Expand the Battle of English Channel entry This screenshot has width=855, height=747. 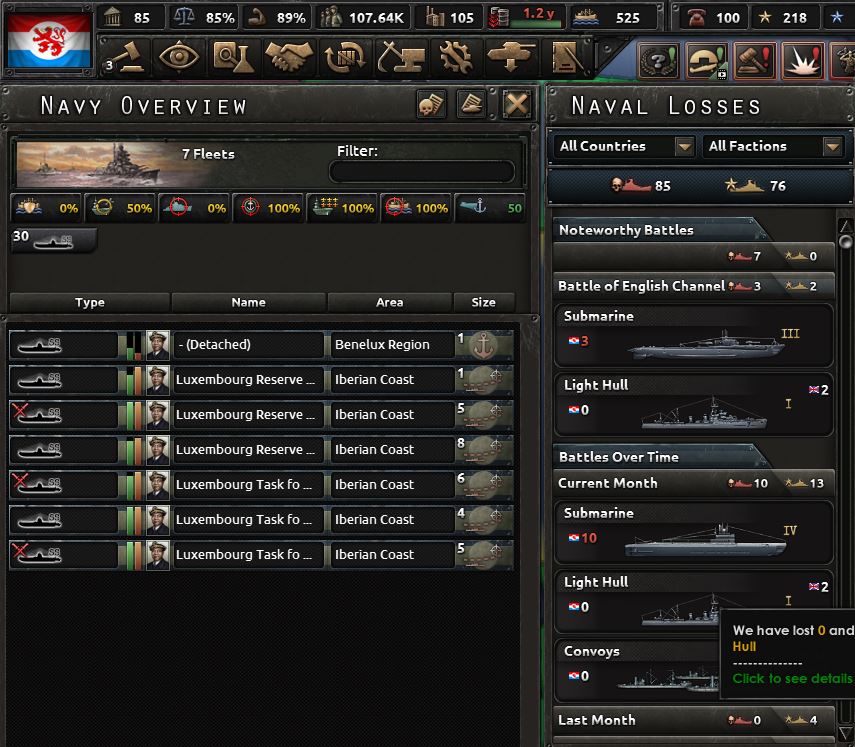693,286
